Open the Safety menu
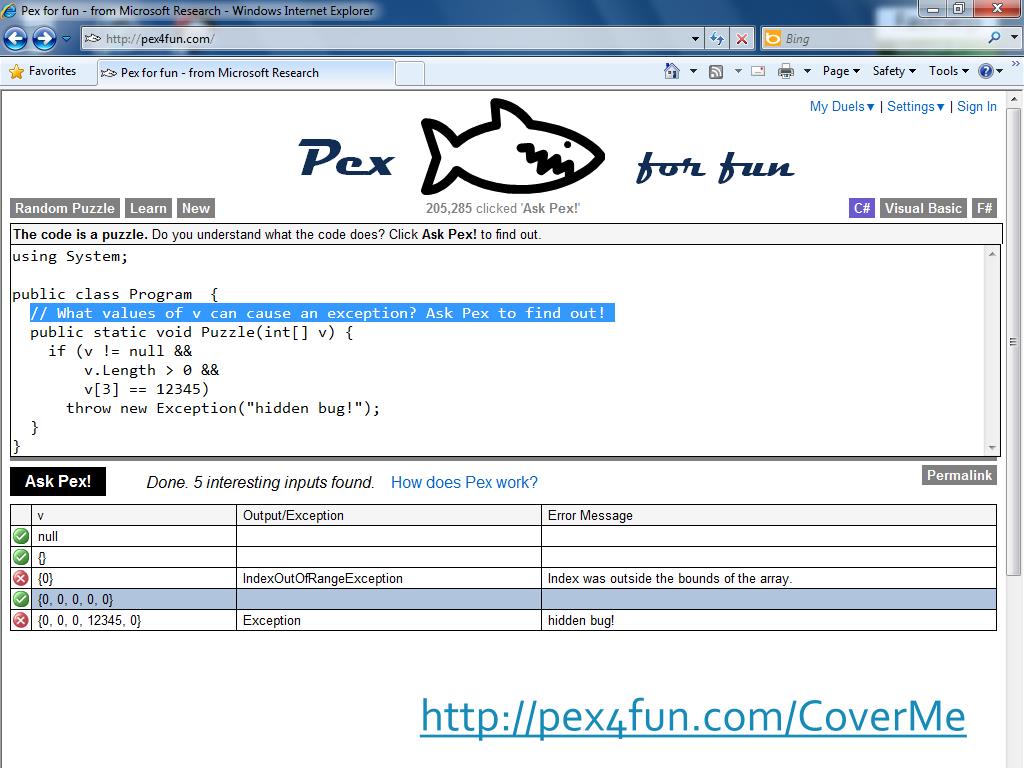Screen dimensions: 1024x768 [x=894, y=71]
